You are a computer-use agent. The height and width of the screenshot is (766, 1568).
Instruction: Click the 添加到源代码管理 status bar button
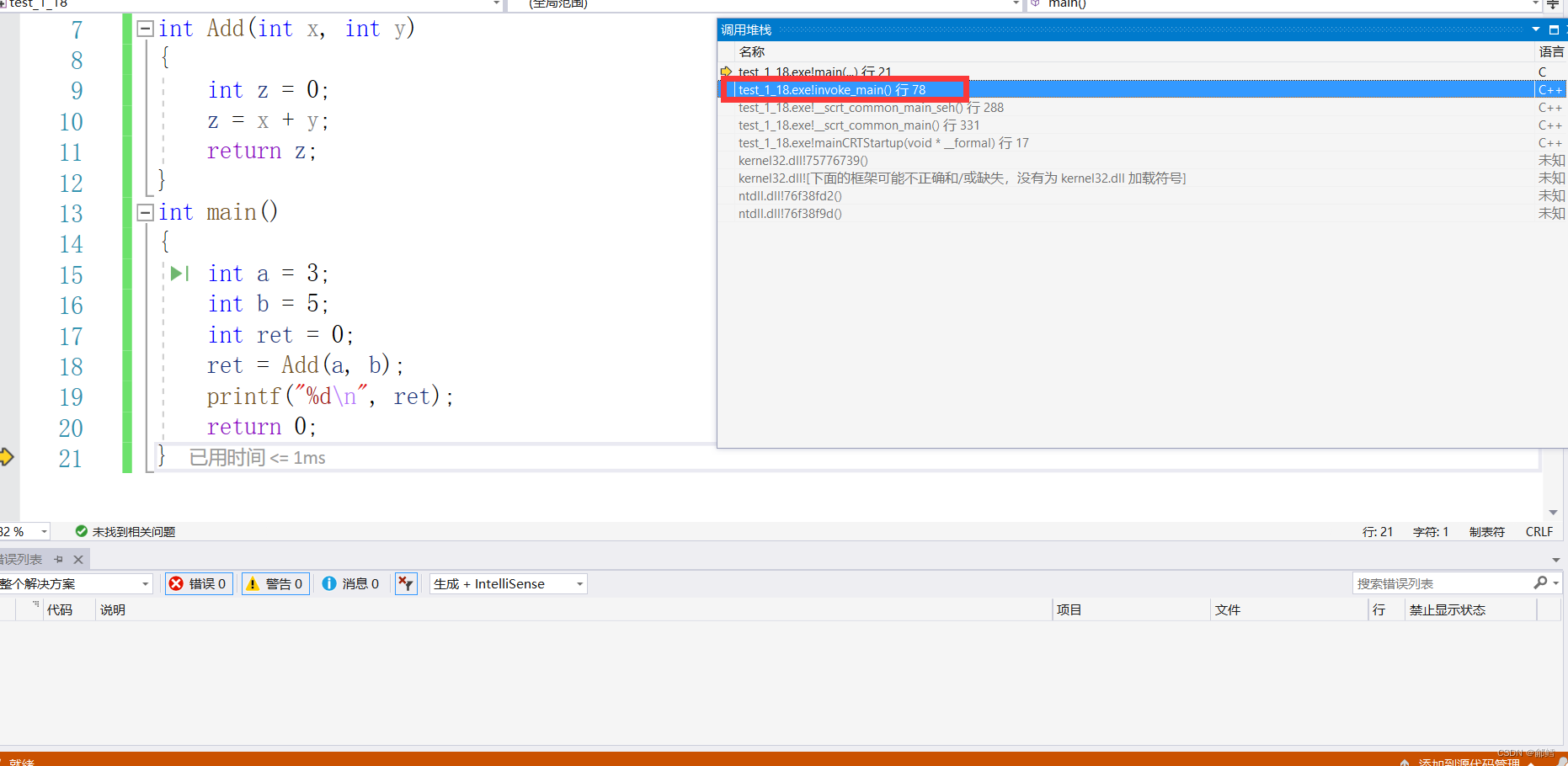[x=1469, y=761]
